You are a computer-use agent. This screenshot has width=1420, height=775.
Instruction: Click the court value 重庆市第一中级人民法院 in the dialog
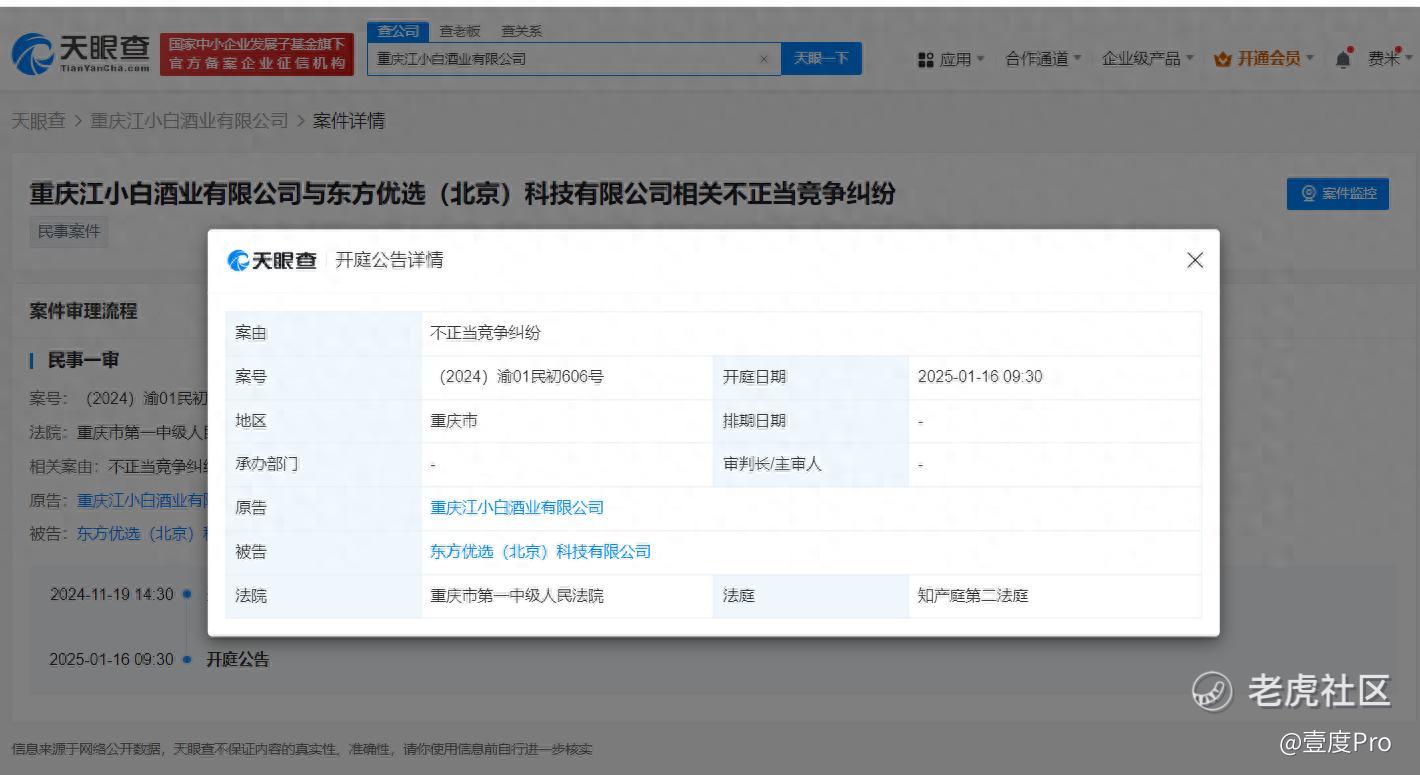[517, 596]
